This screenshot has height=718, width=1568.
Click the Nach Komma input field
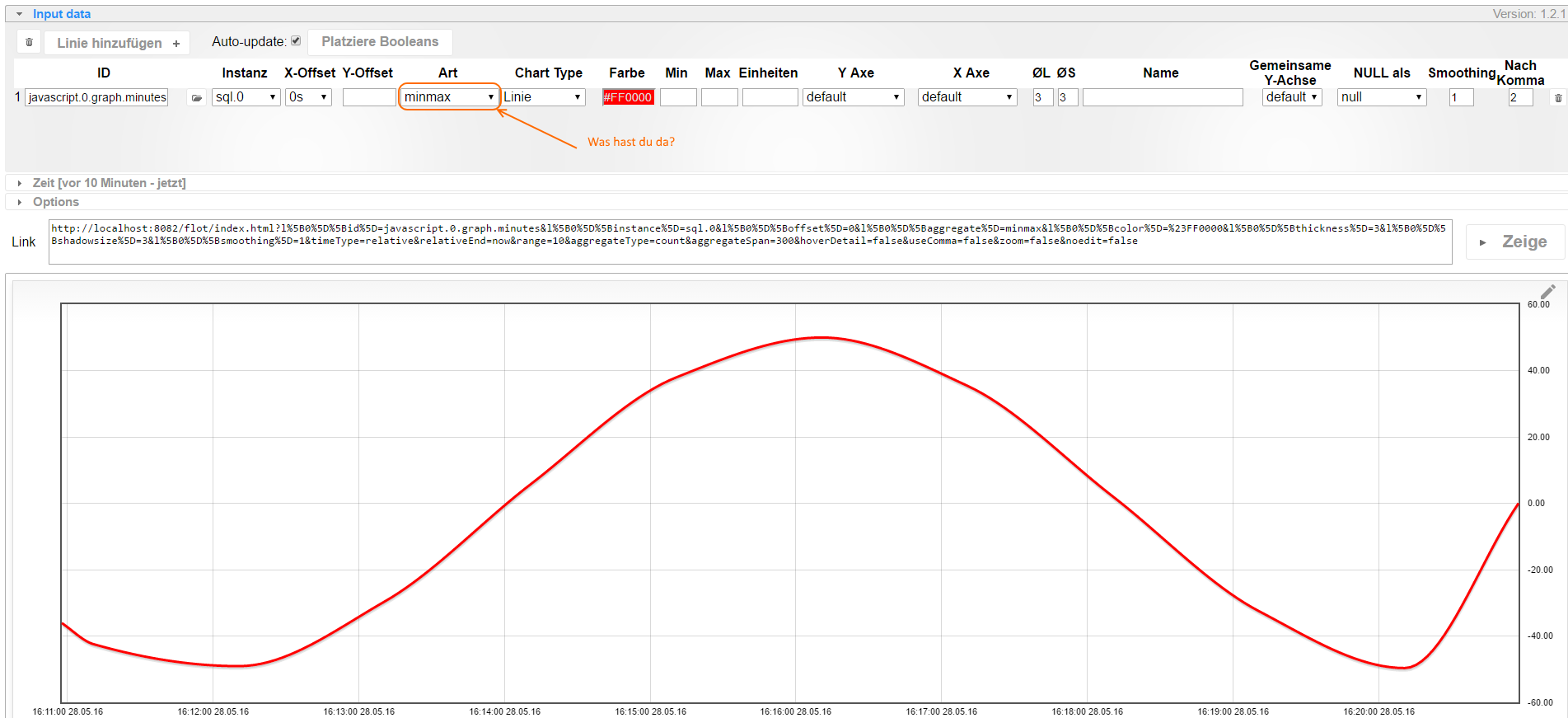[1520, 97]
